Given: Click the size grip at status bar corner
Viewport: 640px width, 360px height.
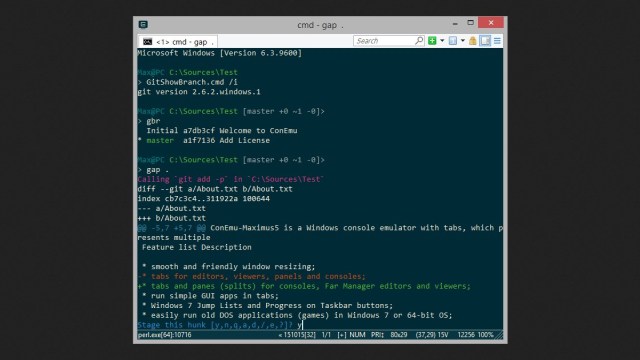Looking at the screenshot, I should (499, 335).
